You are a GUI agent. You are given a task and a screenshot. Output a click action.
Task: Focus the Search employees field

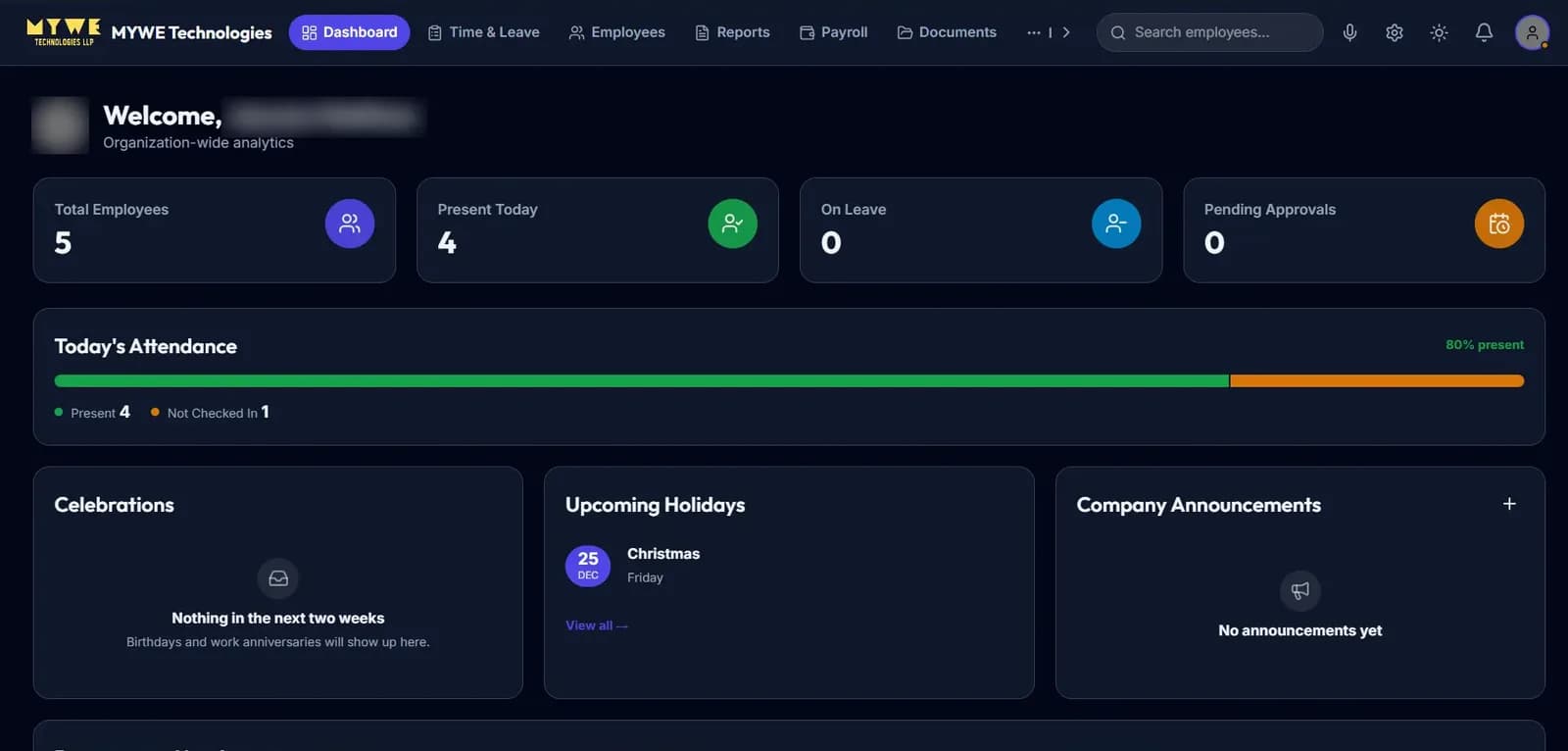point(1209,32)
